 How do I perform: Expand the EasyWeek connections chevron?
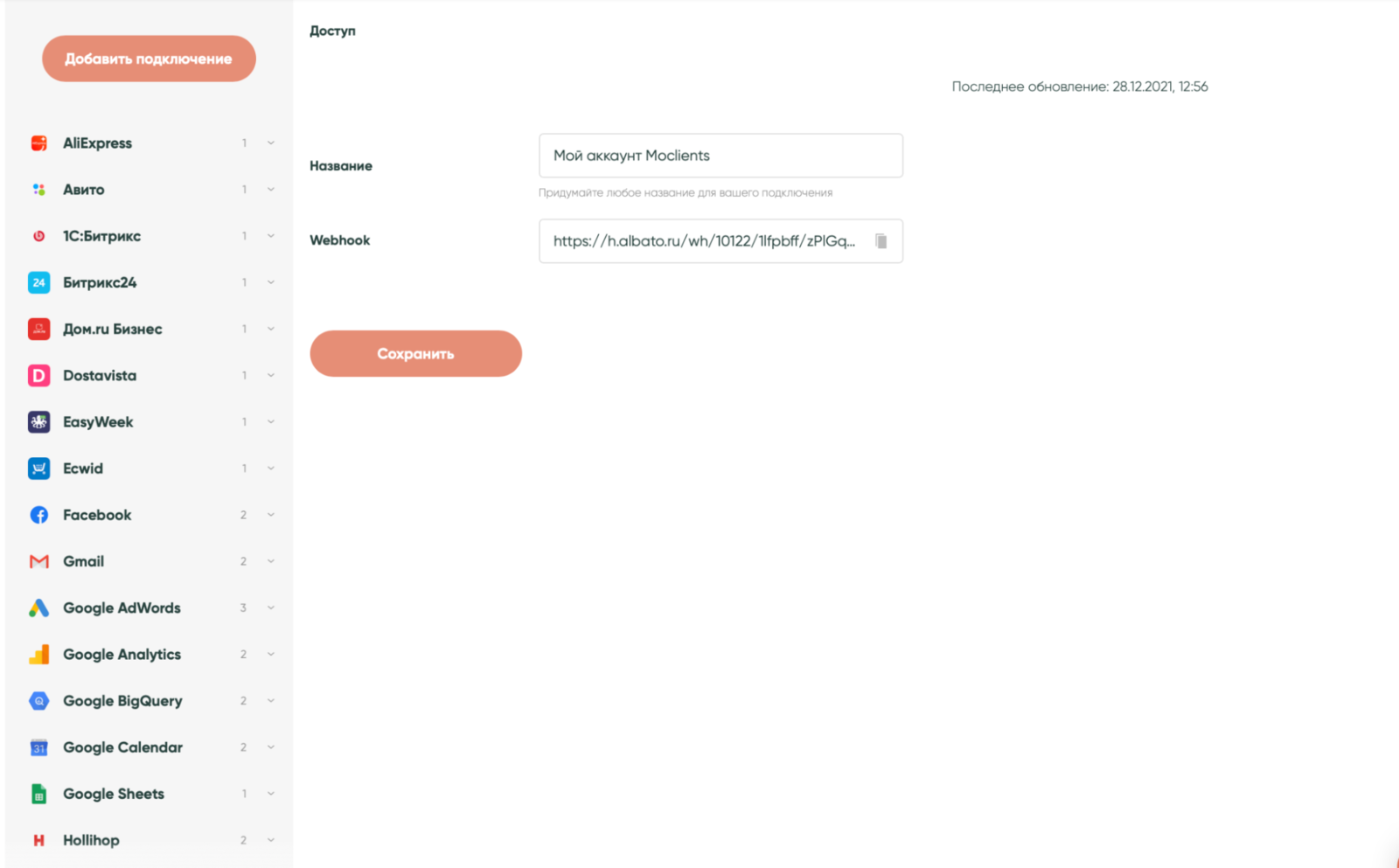click(271, 422)
